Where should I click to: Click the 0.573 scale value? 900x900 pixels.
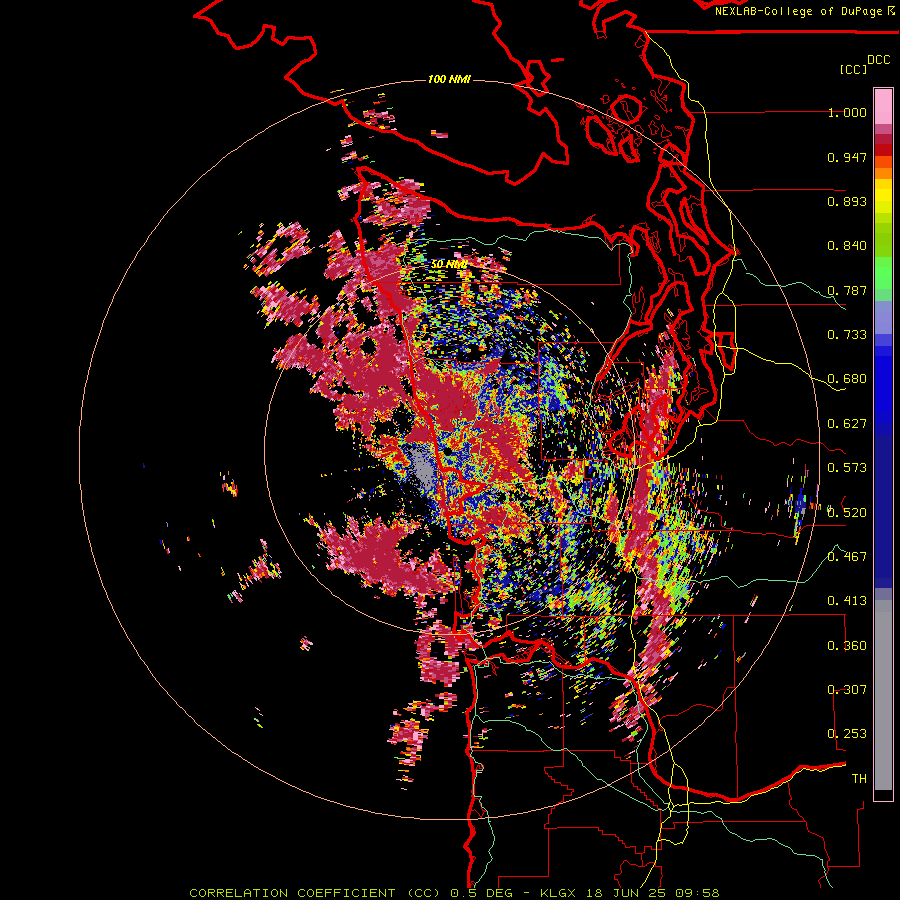click(847, 468)
